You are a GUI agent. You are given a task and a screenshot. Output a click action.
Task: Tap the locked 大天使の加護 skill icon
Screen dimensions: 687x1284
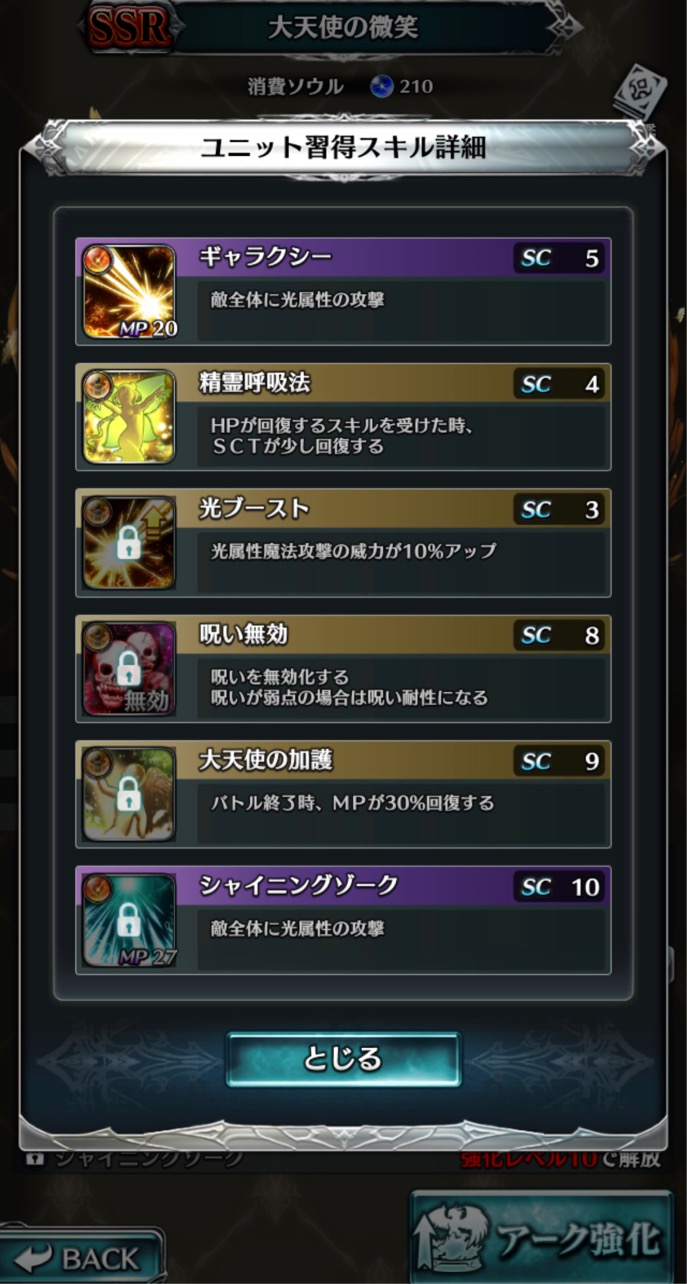click(x=129, y=796)
